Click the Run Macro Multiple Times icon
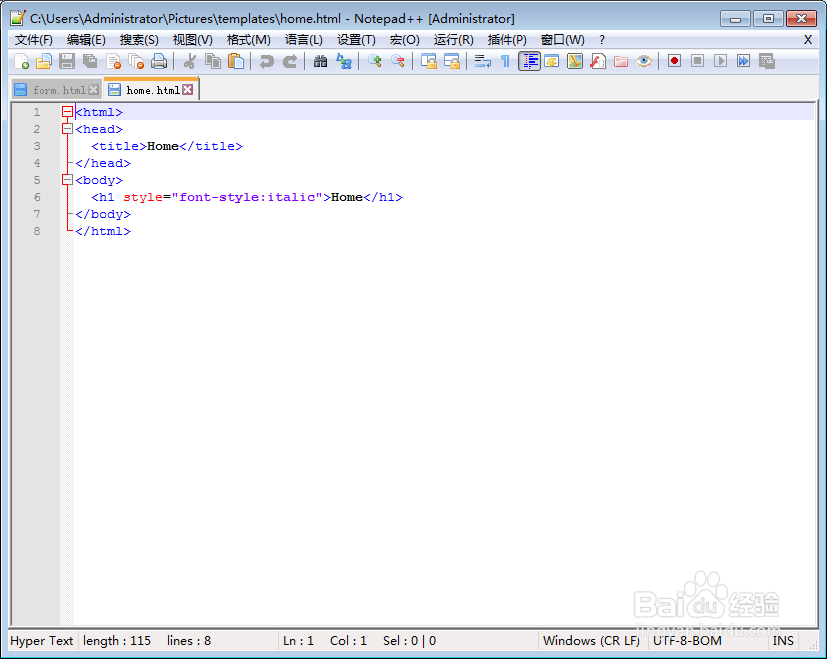This screenshot has height=659, width=827. pos(744,61)
